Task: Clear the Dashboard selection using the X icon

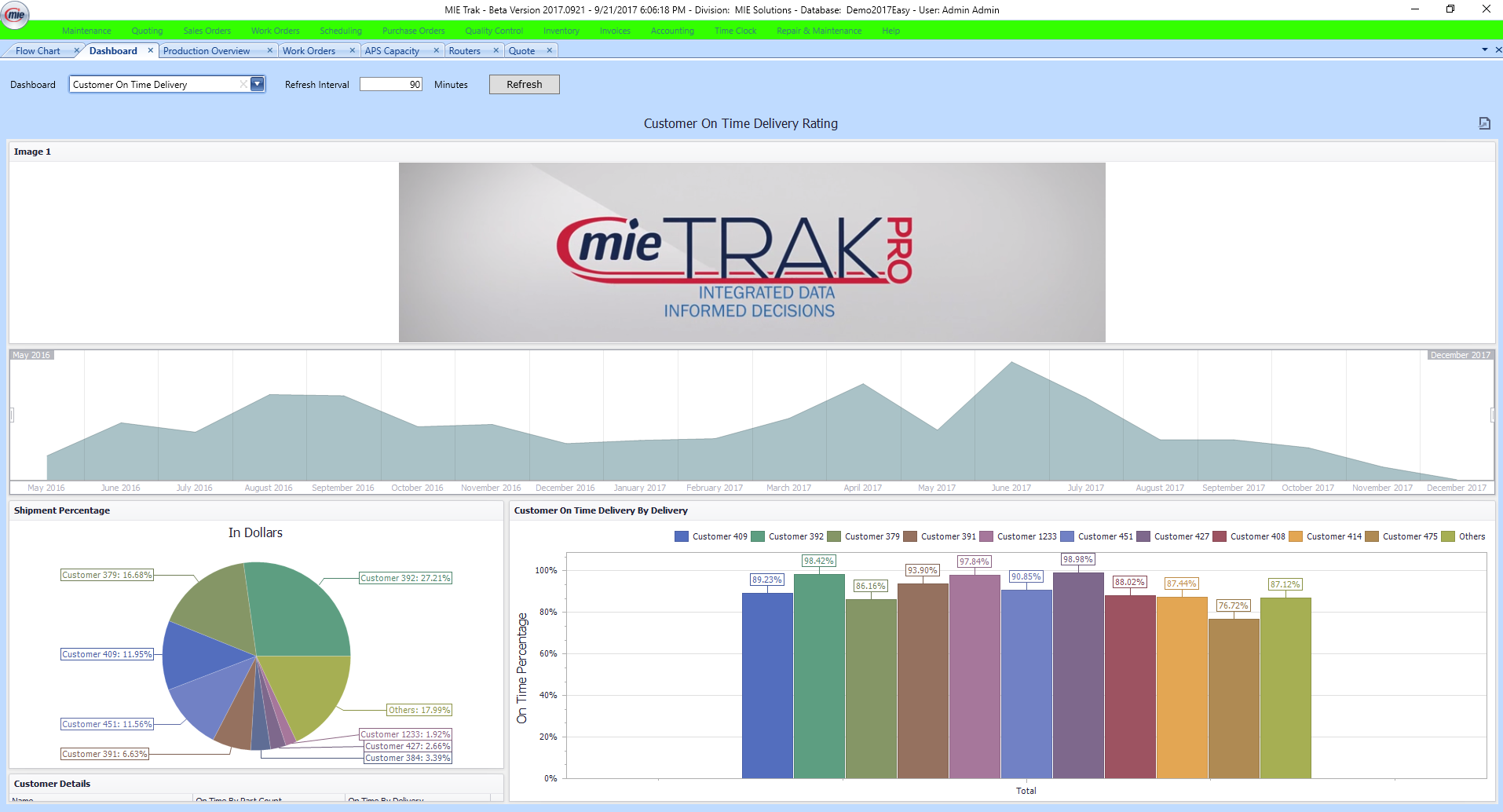Action: [x=243, y=84]
